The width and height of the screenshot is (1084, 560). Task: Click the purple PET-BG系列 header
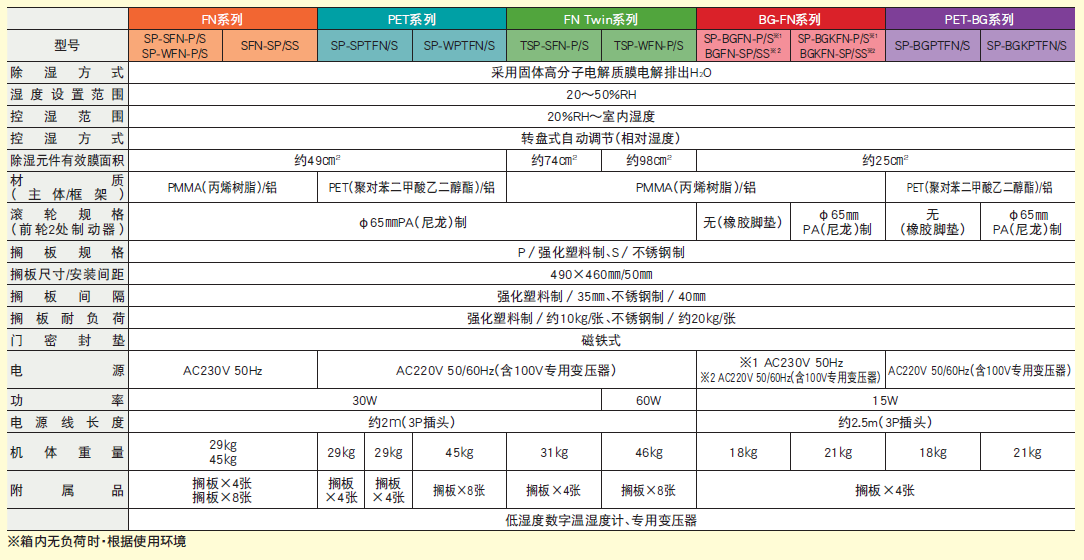point(980,20)
